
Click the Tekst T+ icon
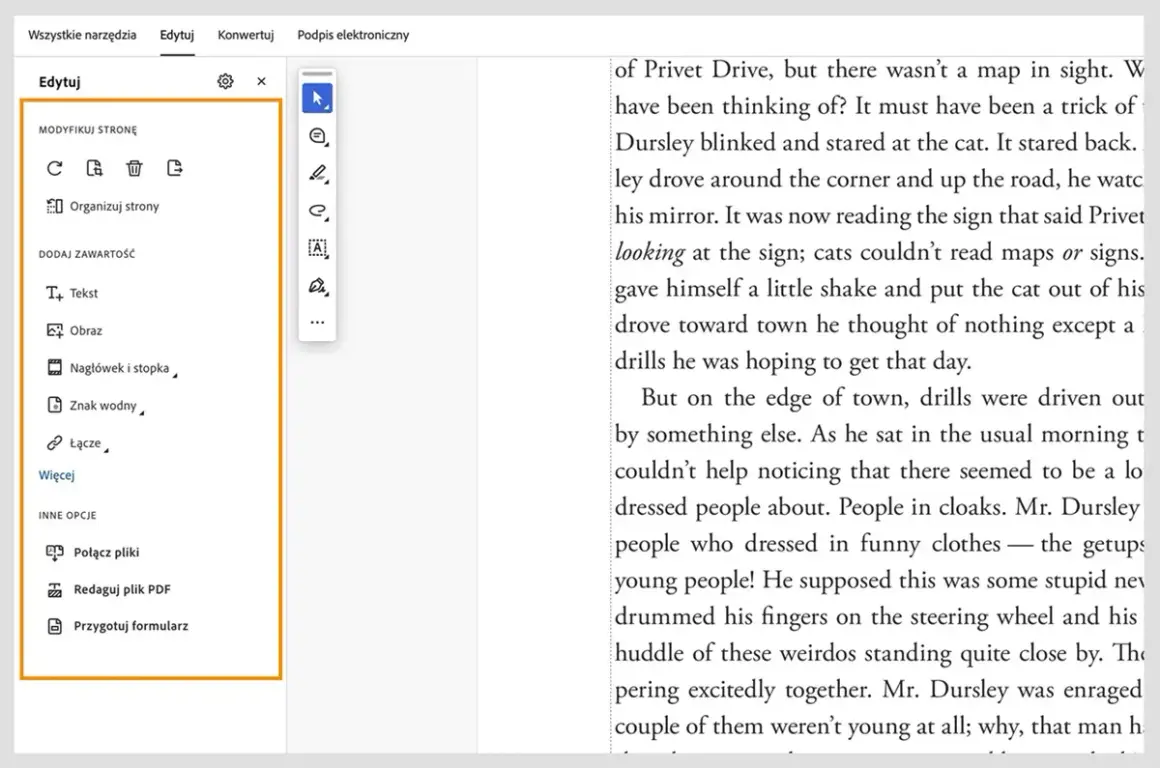pos(55,293)
